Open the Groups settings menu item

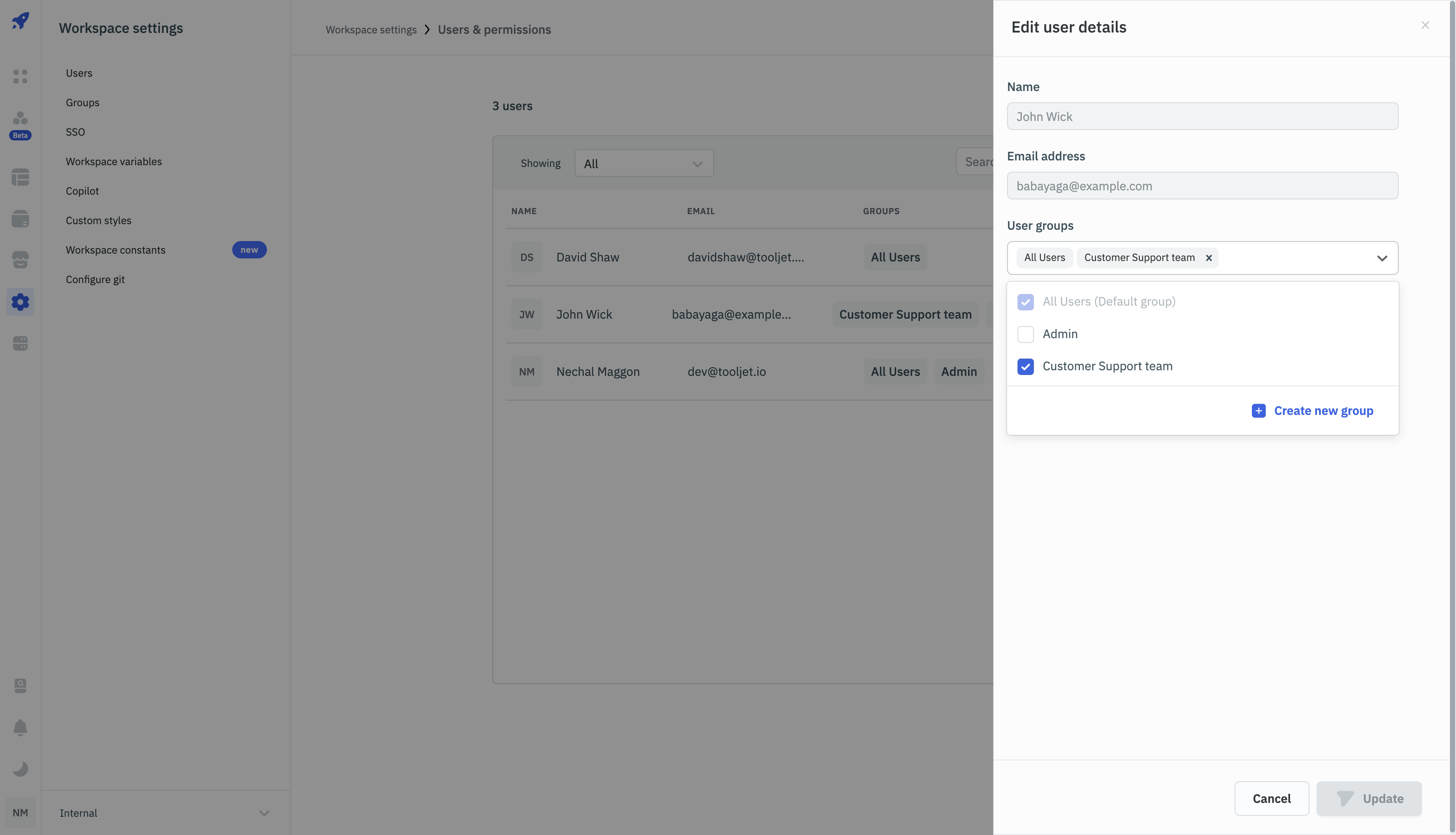pos(82,103)
